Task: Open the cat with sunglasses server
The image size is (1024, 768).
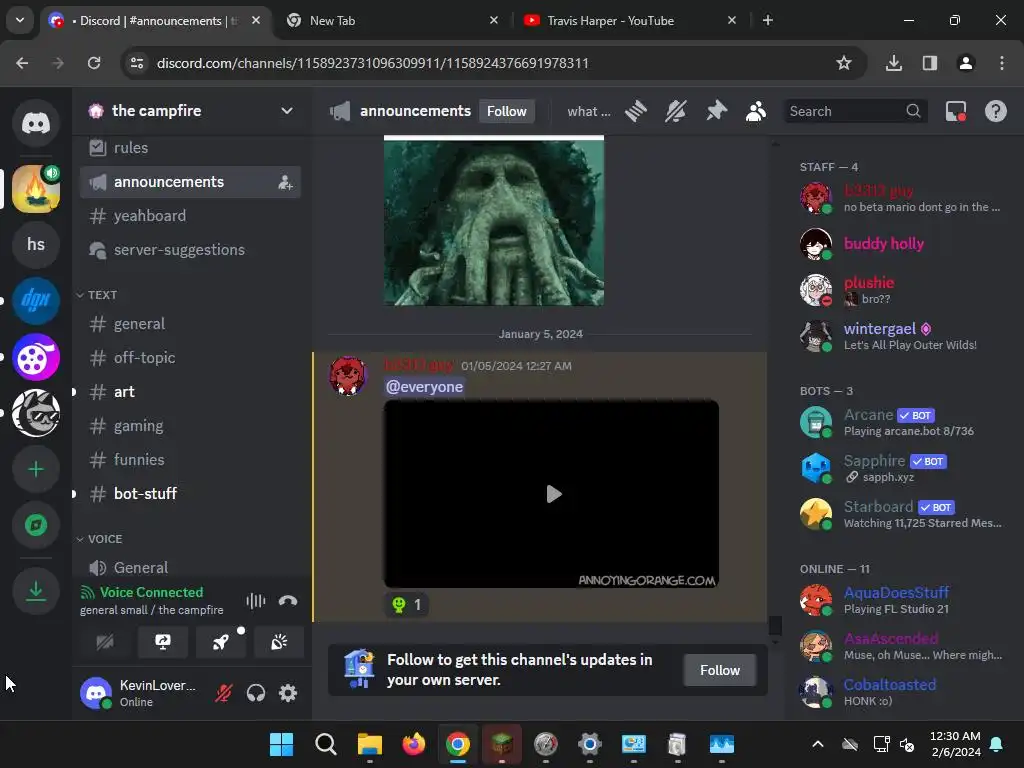Action: pos(36,413)
